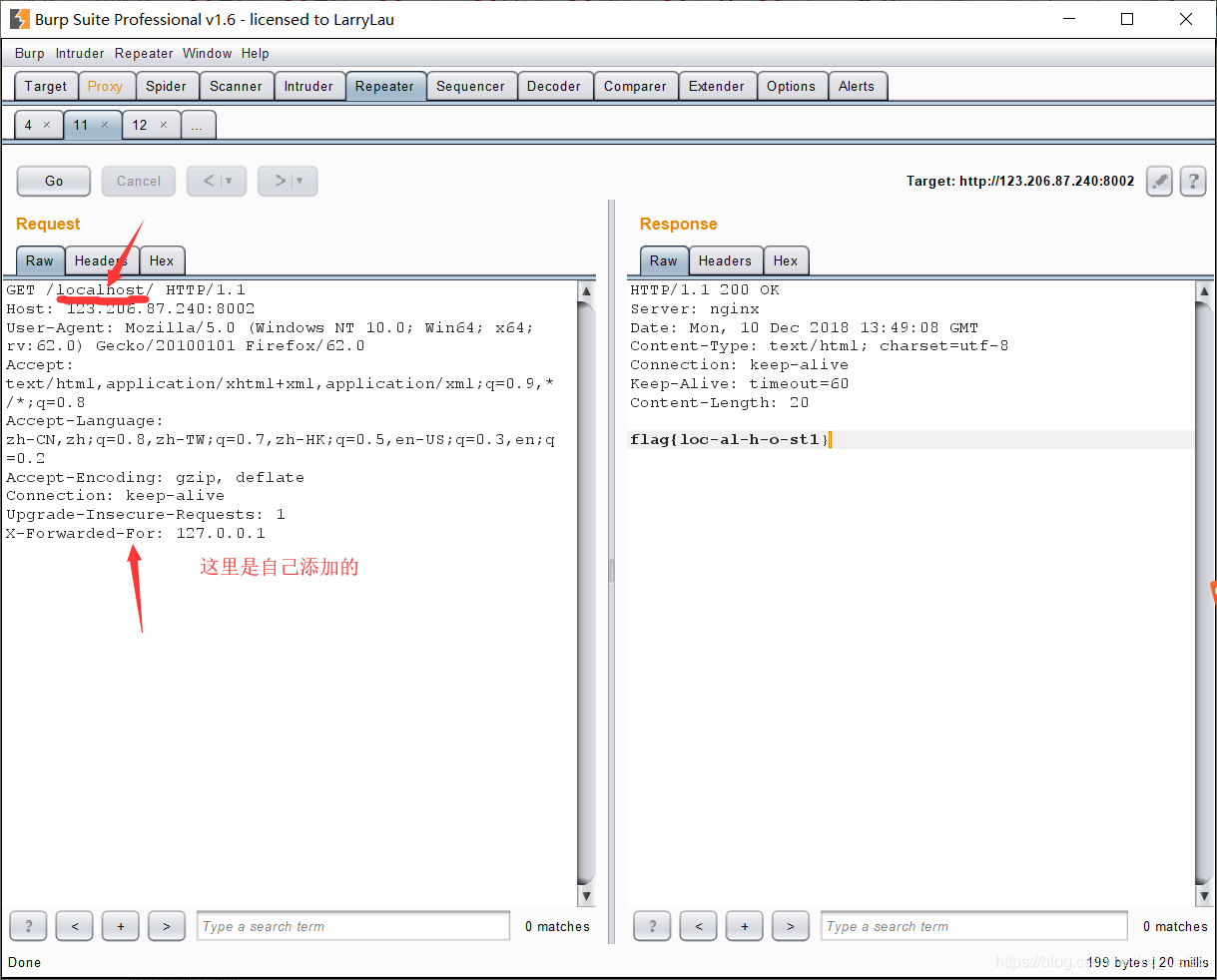Viewport: 1217px width, 980px height.
Task: Go to next match in Response search
Action: 791,926
